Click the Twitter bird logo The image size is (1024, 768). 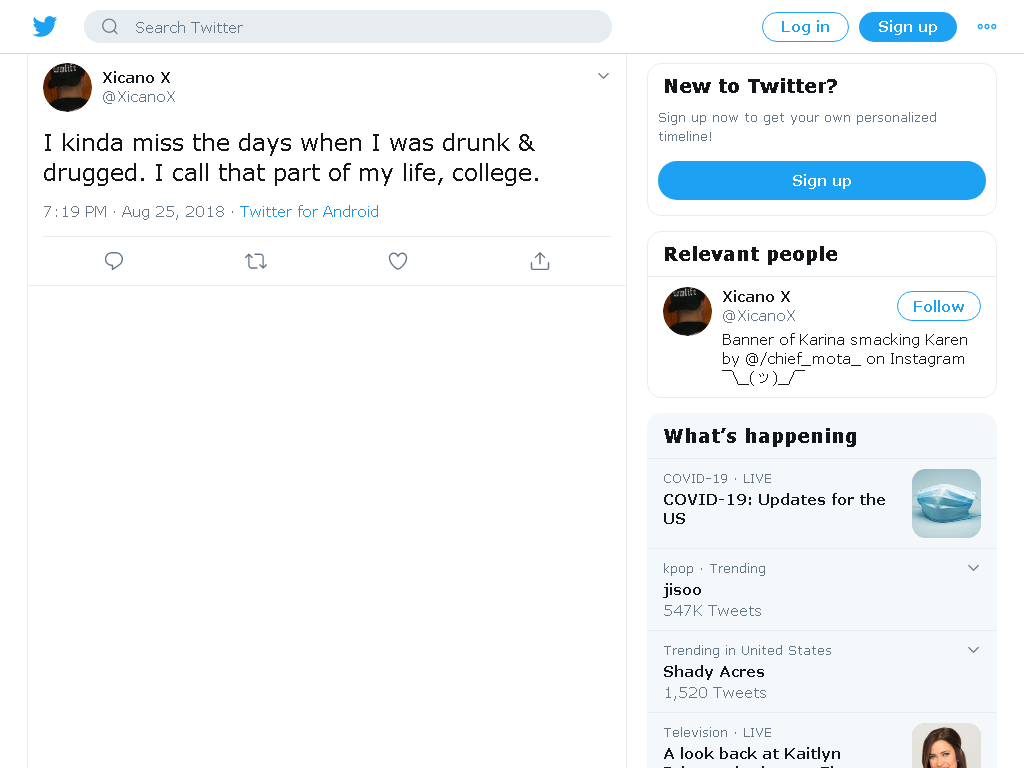44,27
